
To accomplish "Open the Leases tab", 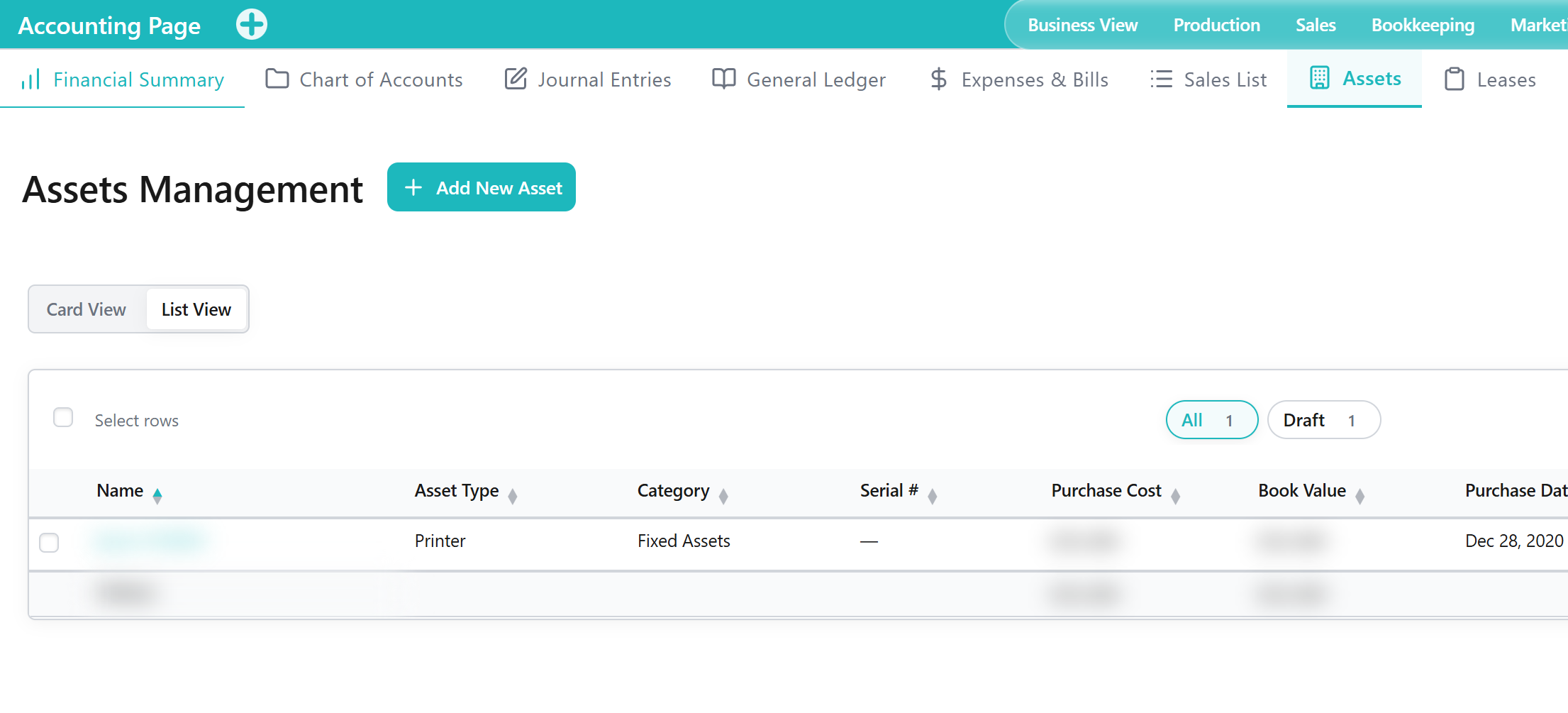I will [1490, 79].
